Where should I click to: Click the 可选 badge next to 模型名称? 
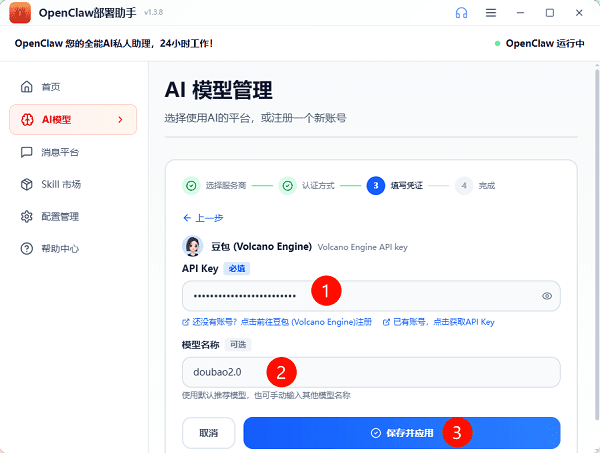coord(238,345)
